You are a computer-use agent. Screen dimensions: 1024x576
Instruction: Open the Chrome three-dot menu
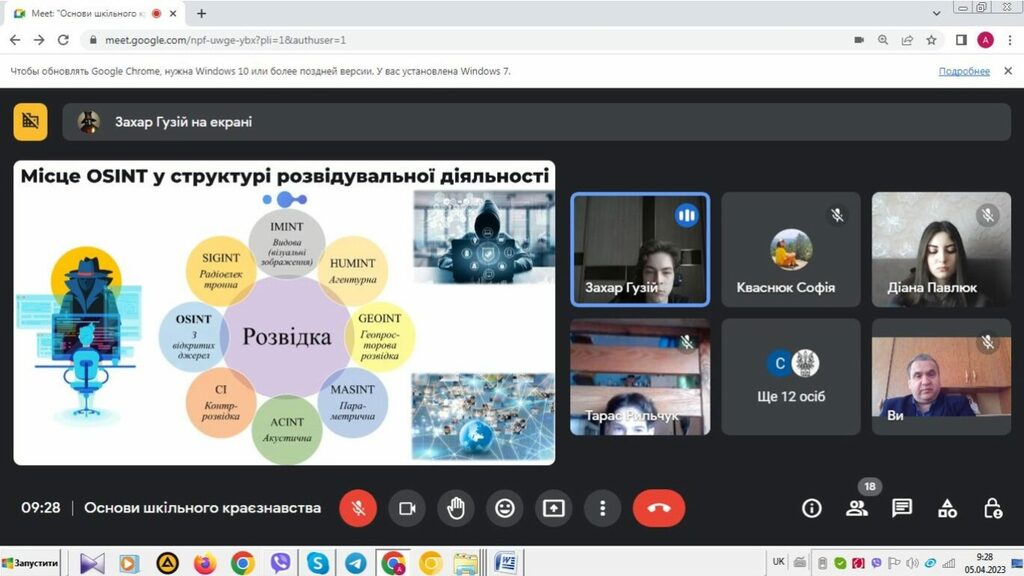[1009, 40]
